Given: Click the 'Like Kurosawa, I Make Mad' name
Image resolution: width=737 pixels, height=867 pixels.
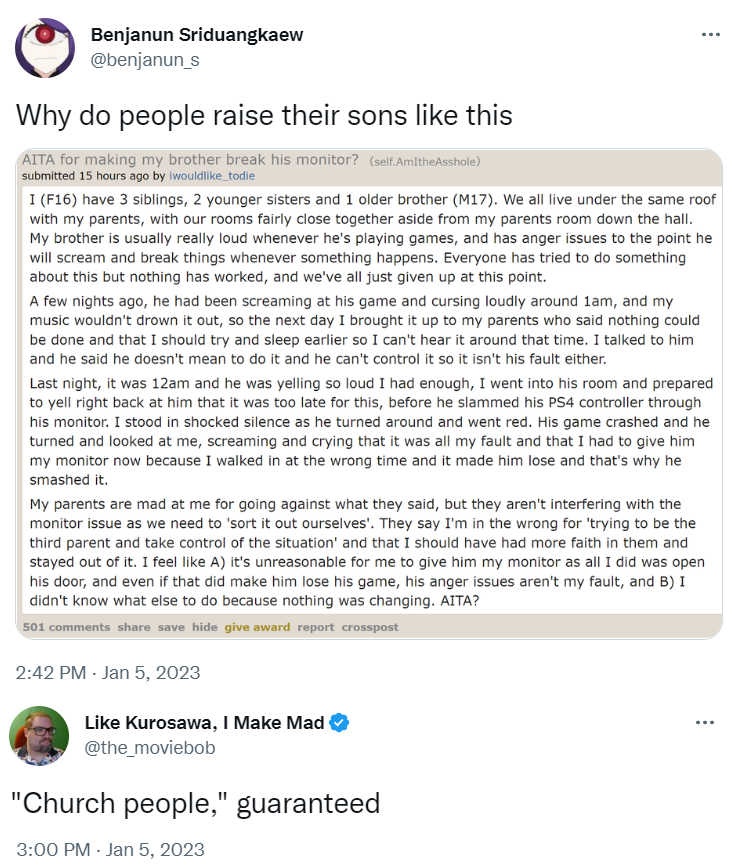Looking at the screenshot, I should (204, 723).
